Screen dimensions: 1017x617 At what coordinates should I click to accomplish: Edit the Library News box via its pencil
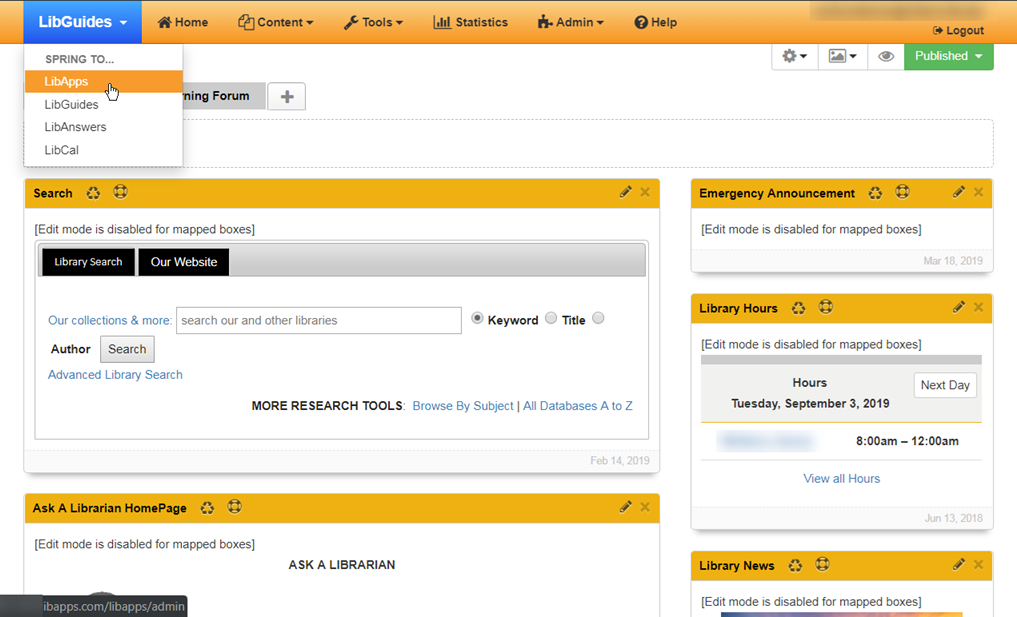click(x=958, y=564)
